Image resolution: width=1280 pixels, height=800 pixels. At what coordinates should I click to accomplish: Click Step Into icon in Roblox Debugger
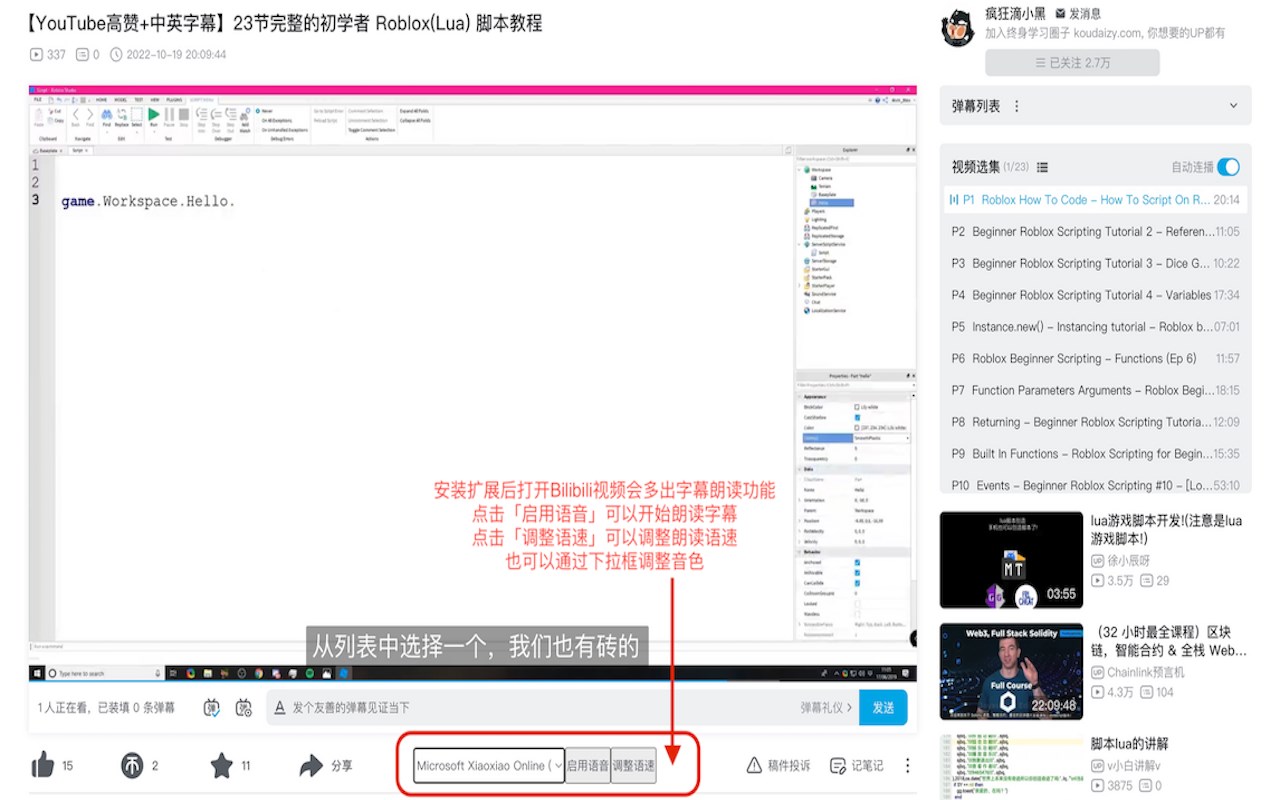point(201,115)
